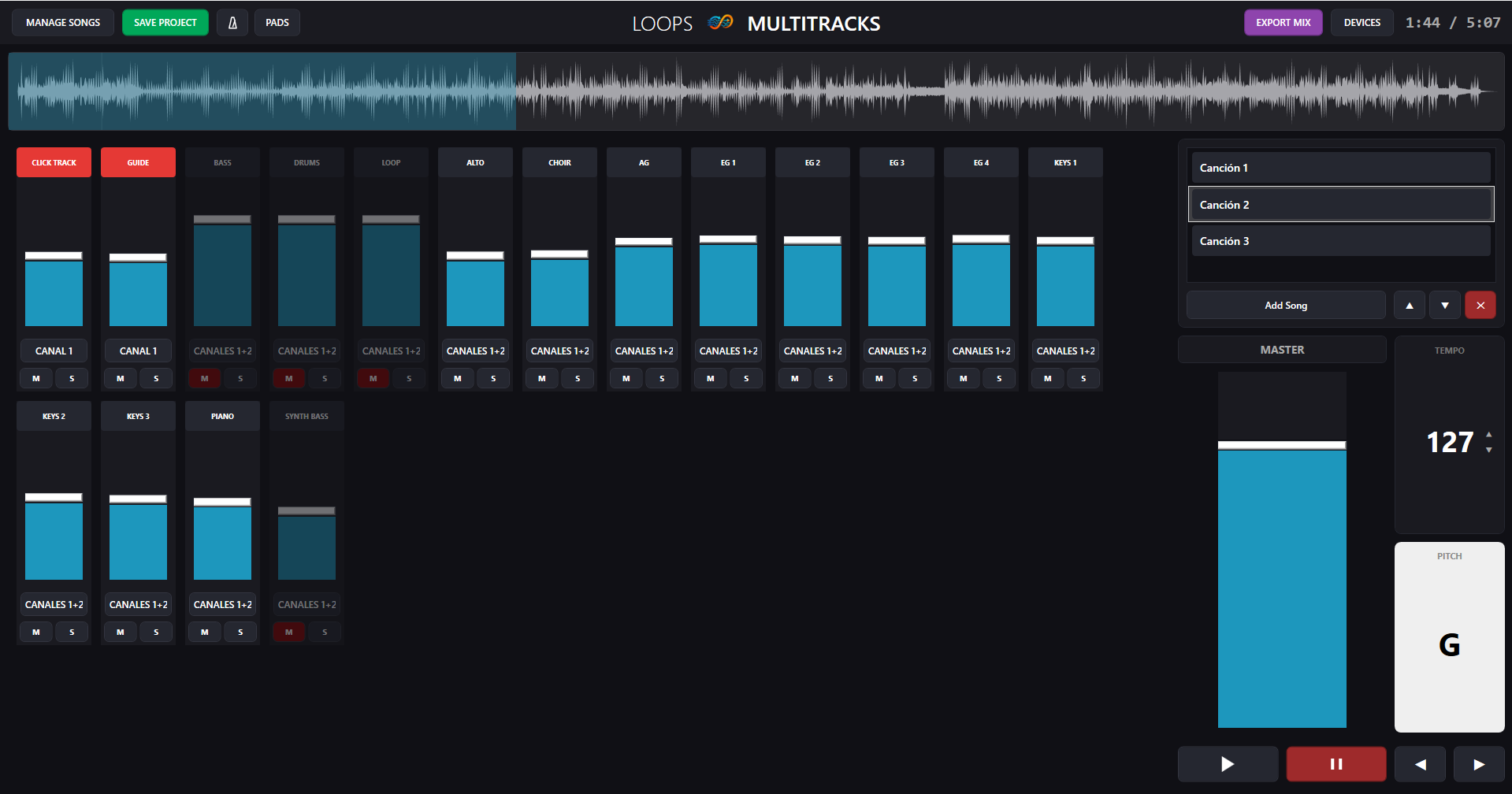Unmute the DRUMS channel
The image size is (1512, 794).
289,379
